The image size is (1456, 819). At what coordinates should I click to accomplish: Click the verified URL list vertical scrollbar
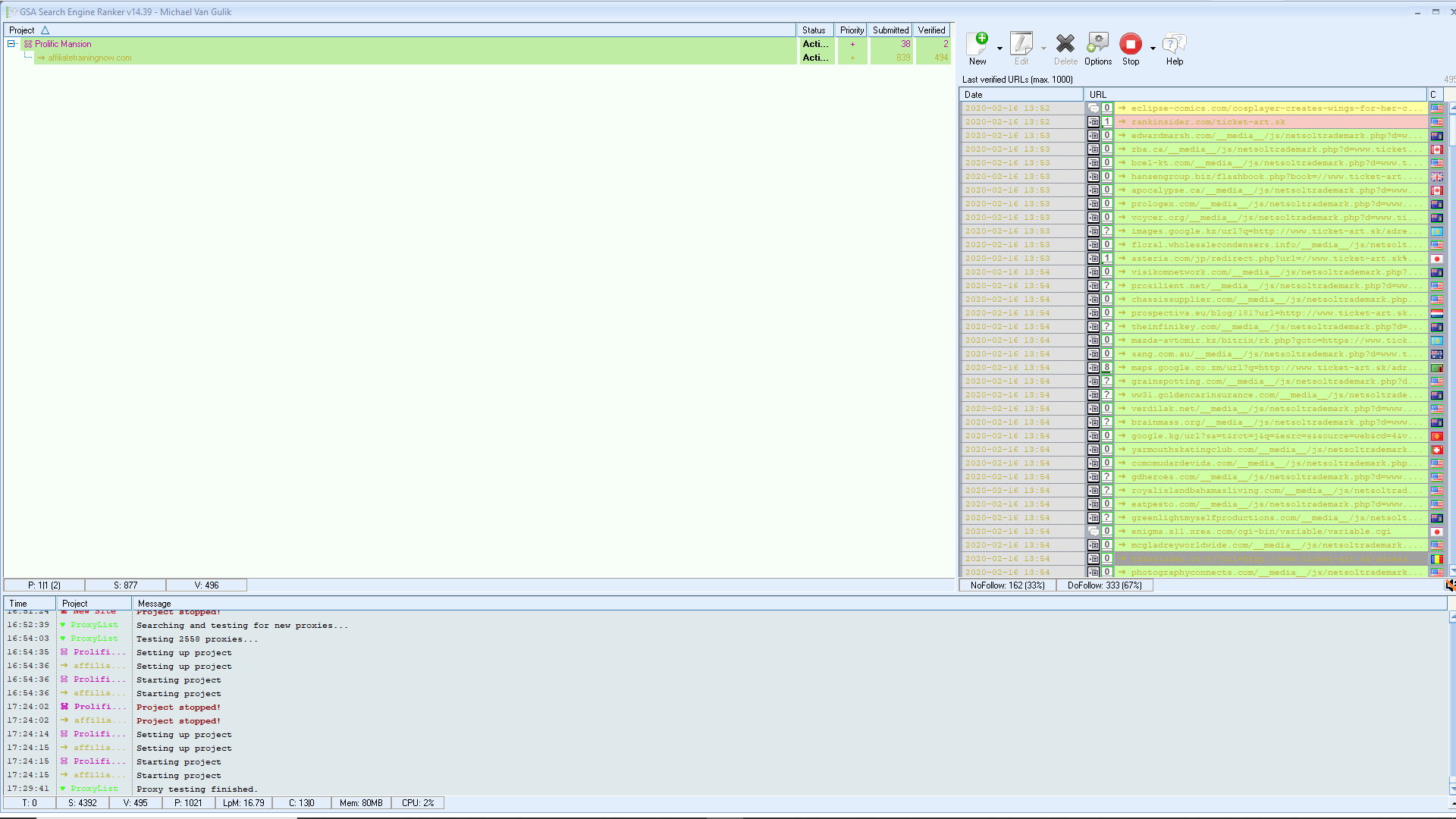1451,337
